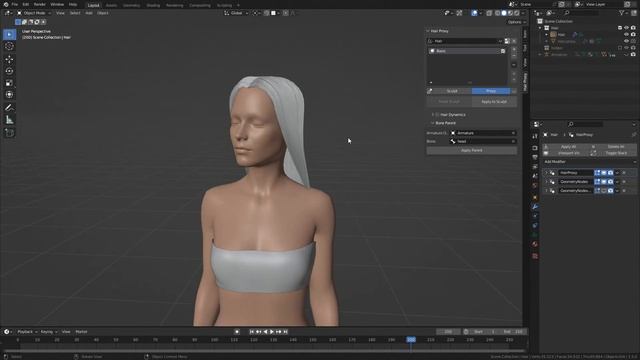Screen dimensions: 640x360
Task: Select the Measure tool
Action: (9, 120)
